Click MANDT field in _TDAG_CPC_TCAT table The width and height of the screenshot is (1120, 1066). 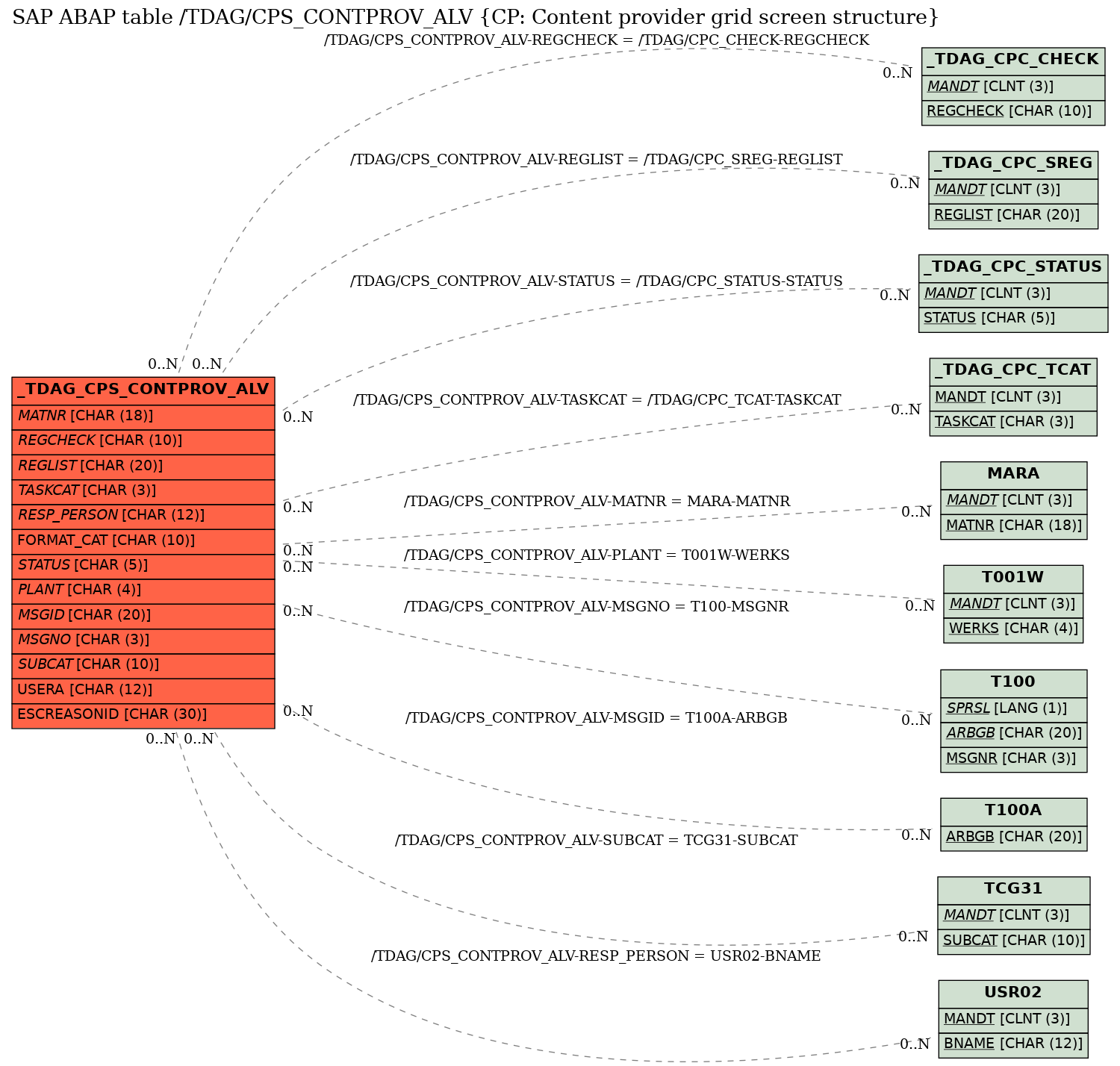(1013, 397)
